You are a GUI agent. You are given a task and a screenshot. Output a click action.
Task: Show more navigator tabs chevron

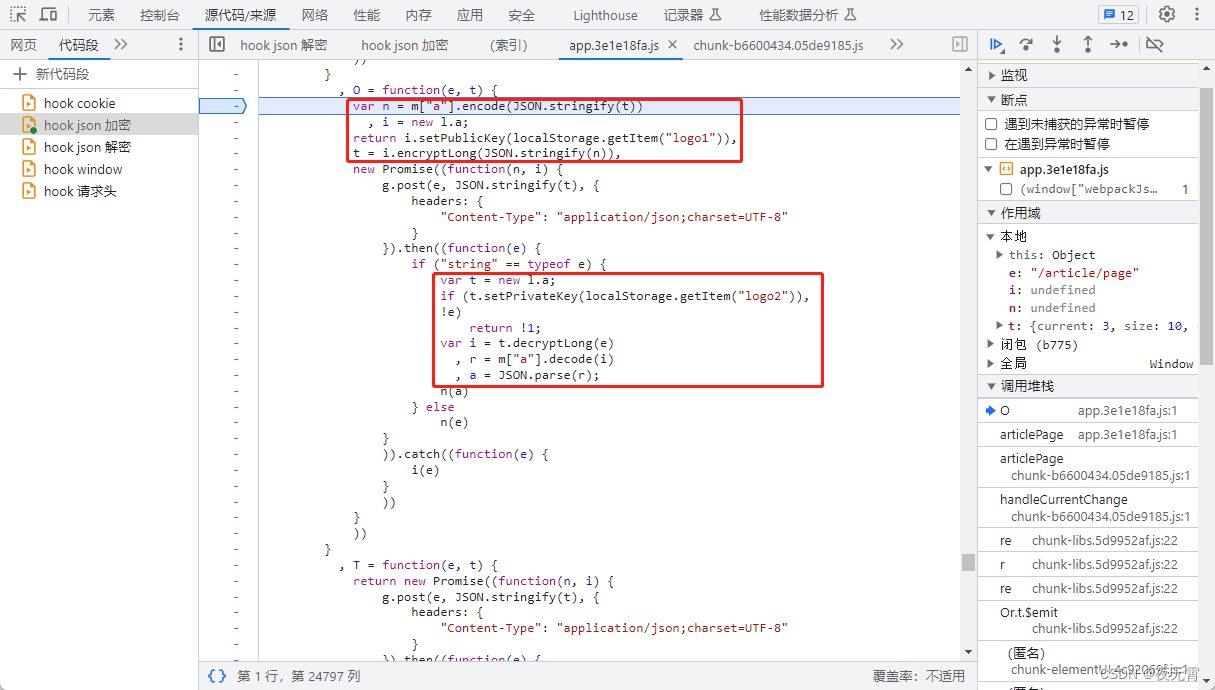coord(121,45)
